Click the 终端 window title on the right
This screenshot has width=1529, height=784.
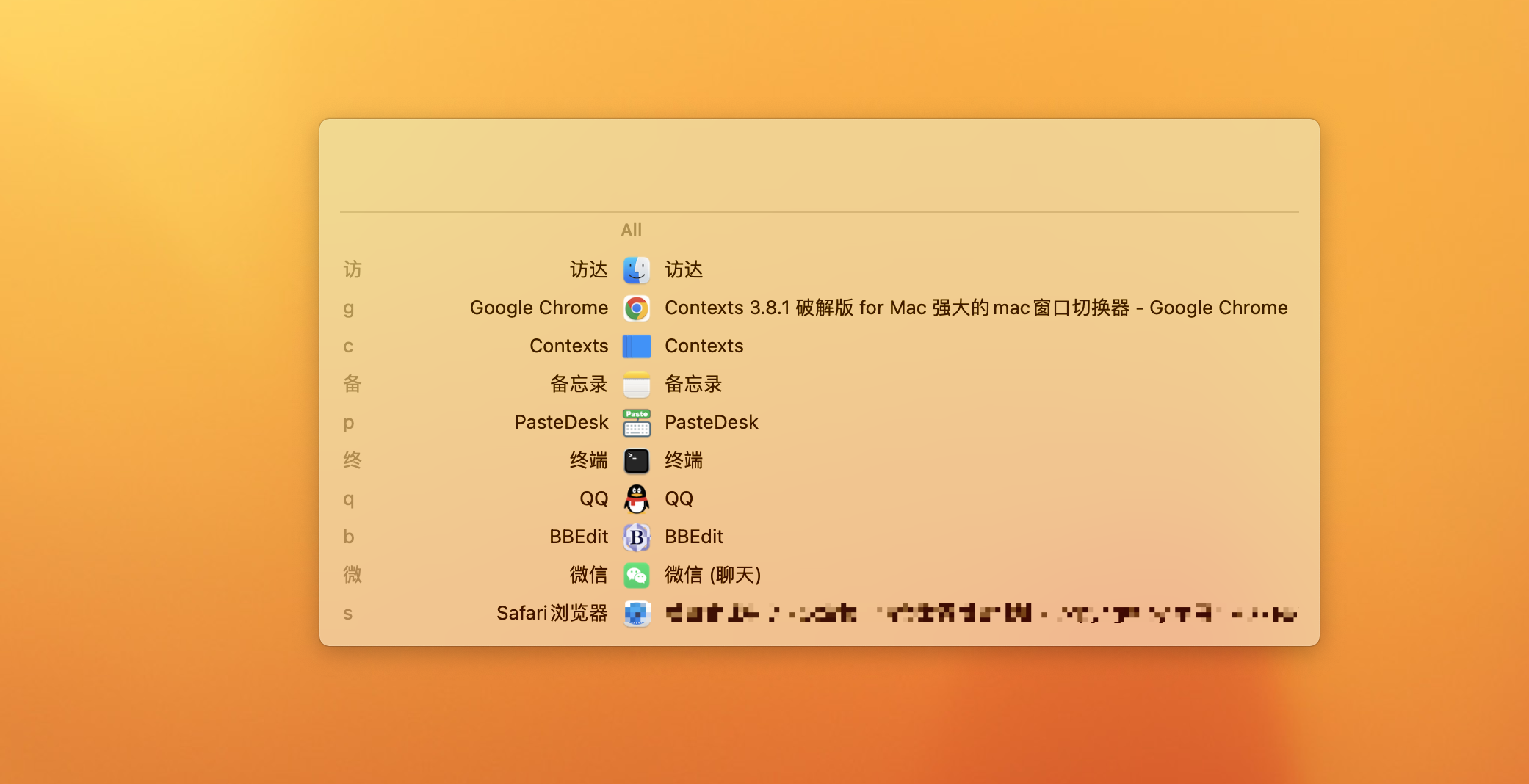[683, 460]
